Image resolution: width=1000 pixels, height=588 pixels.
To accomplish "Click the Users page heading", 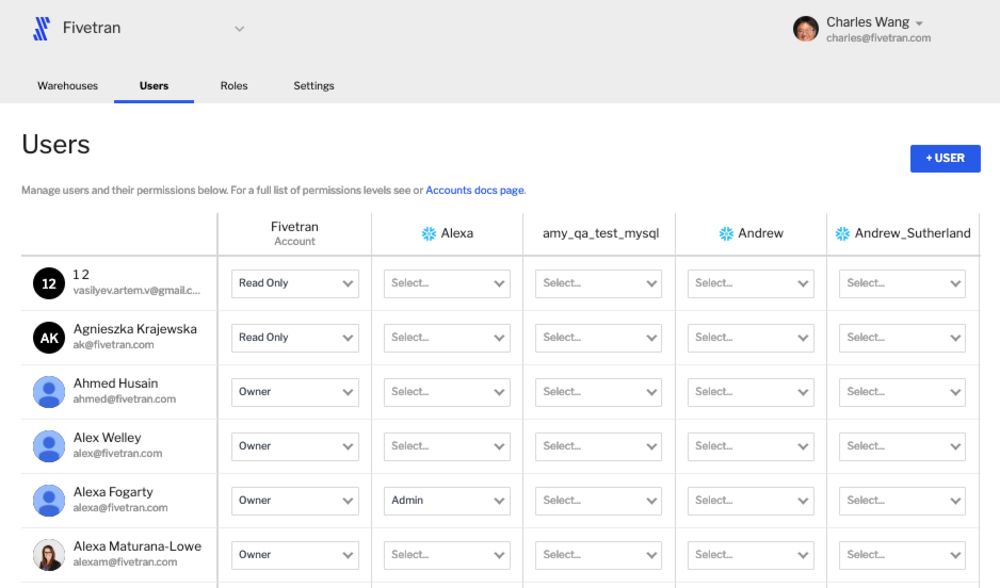I will coord(56,145).
